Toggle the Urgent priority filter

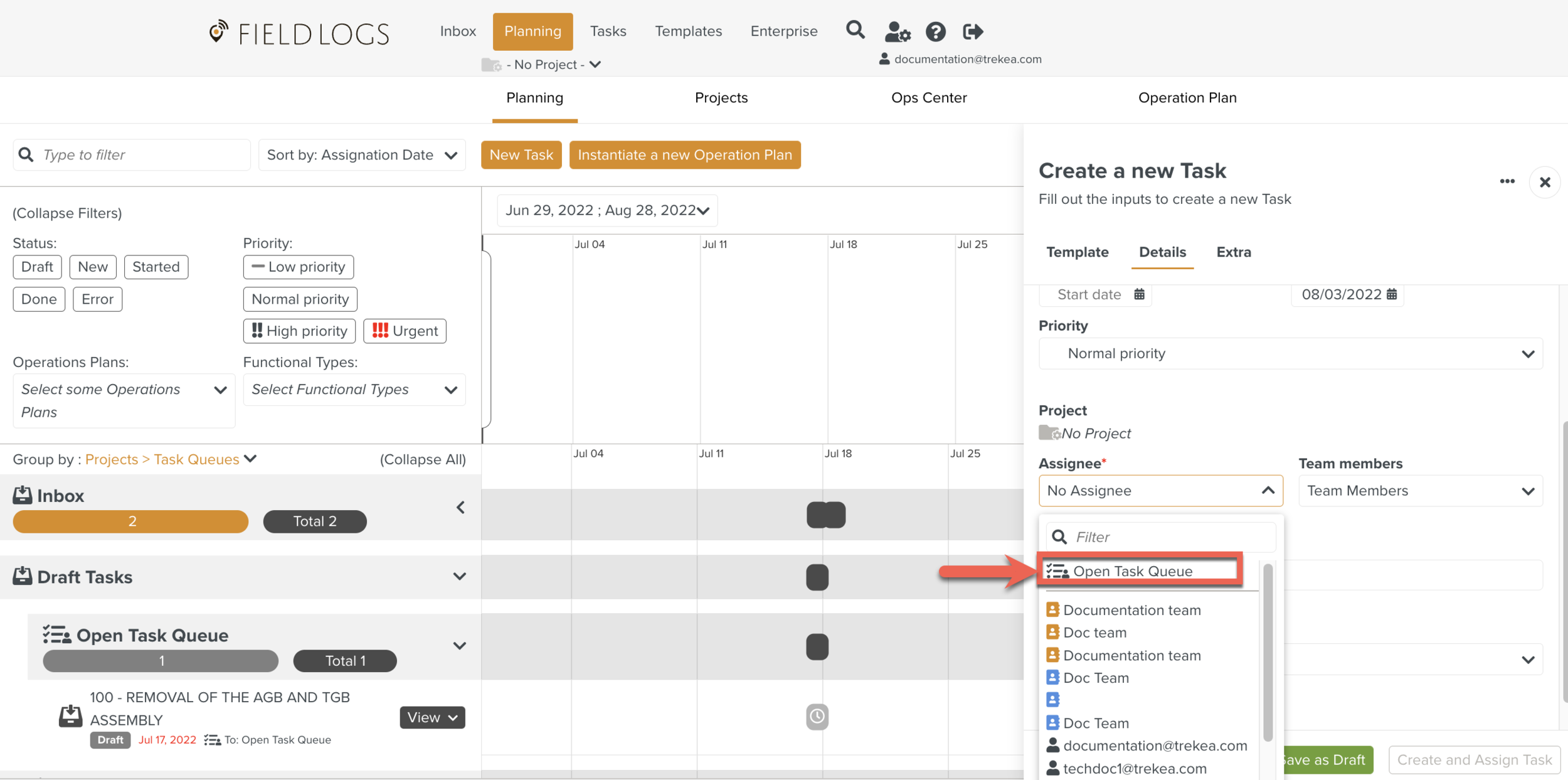pos(405,331)
